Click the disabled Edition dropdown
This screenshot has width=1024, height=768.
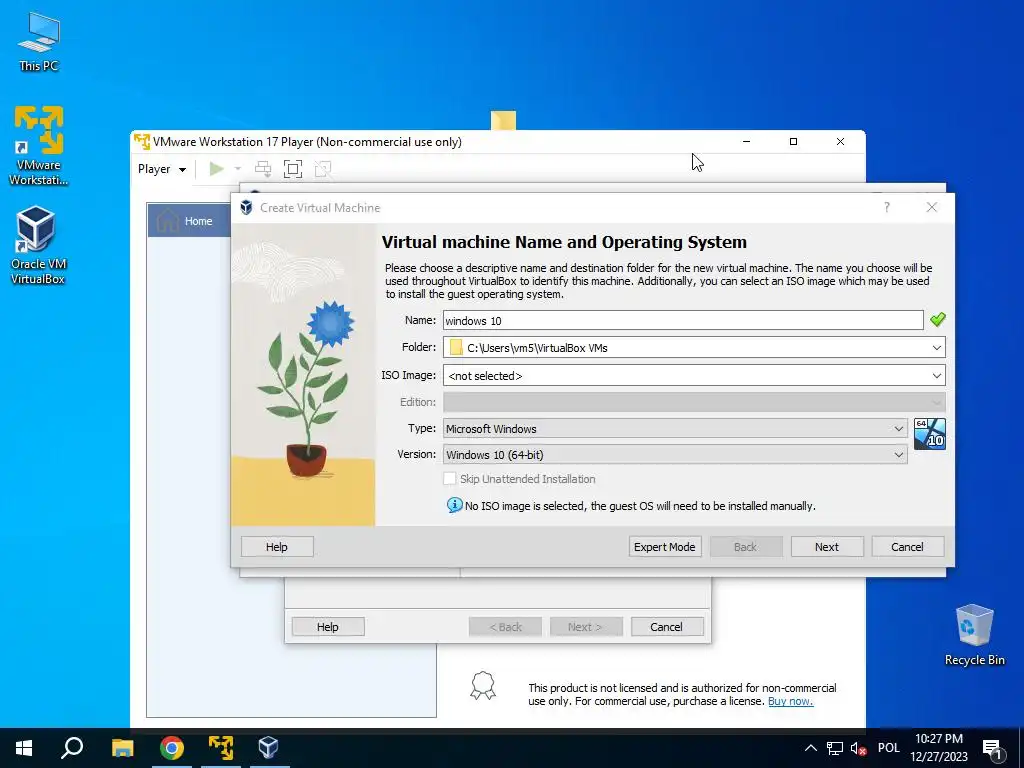pyautogui.click(x=694, y=402)
